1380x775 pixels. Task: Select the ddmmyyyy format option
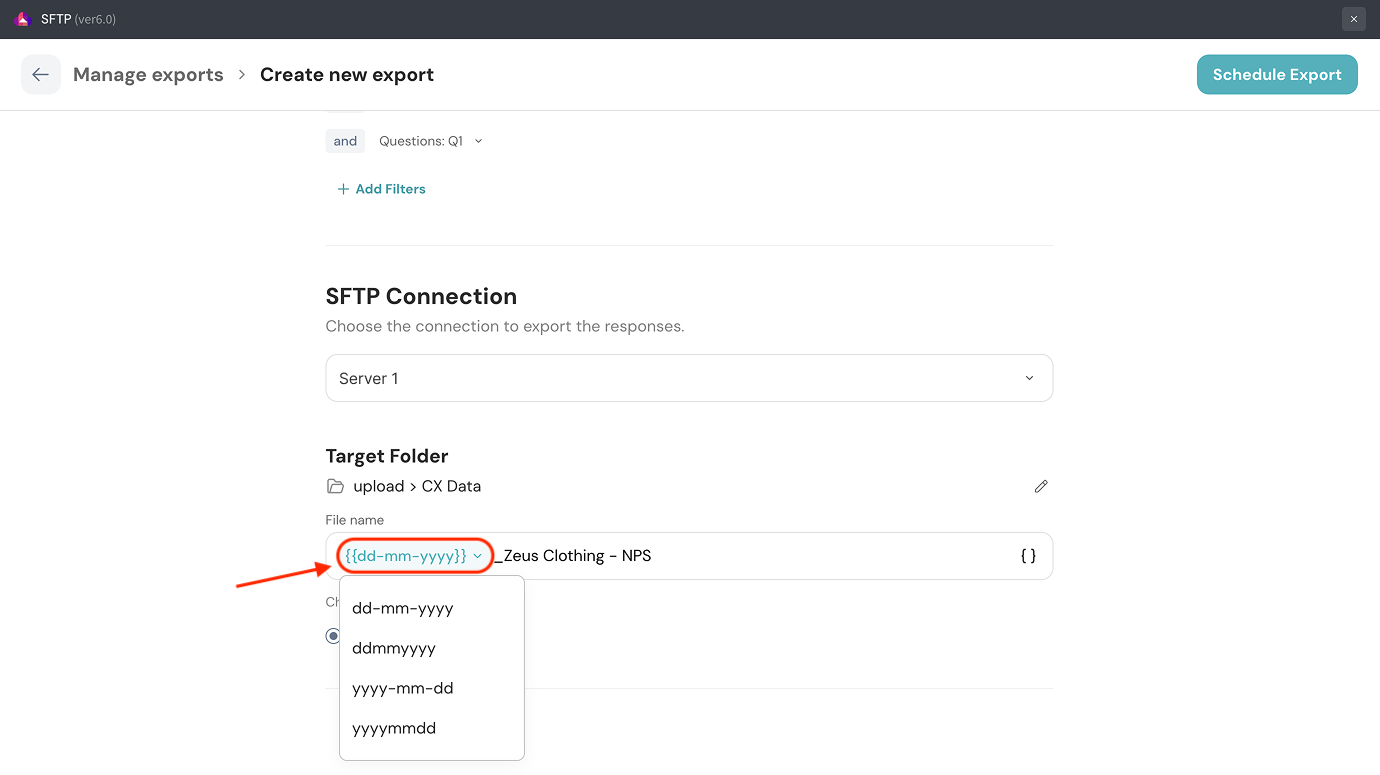point(394,648)
